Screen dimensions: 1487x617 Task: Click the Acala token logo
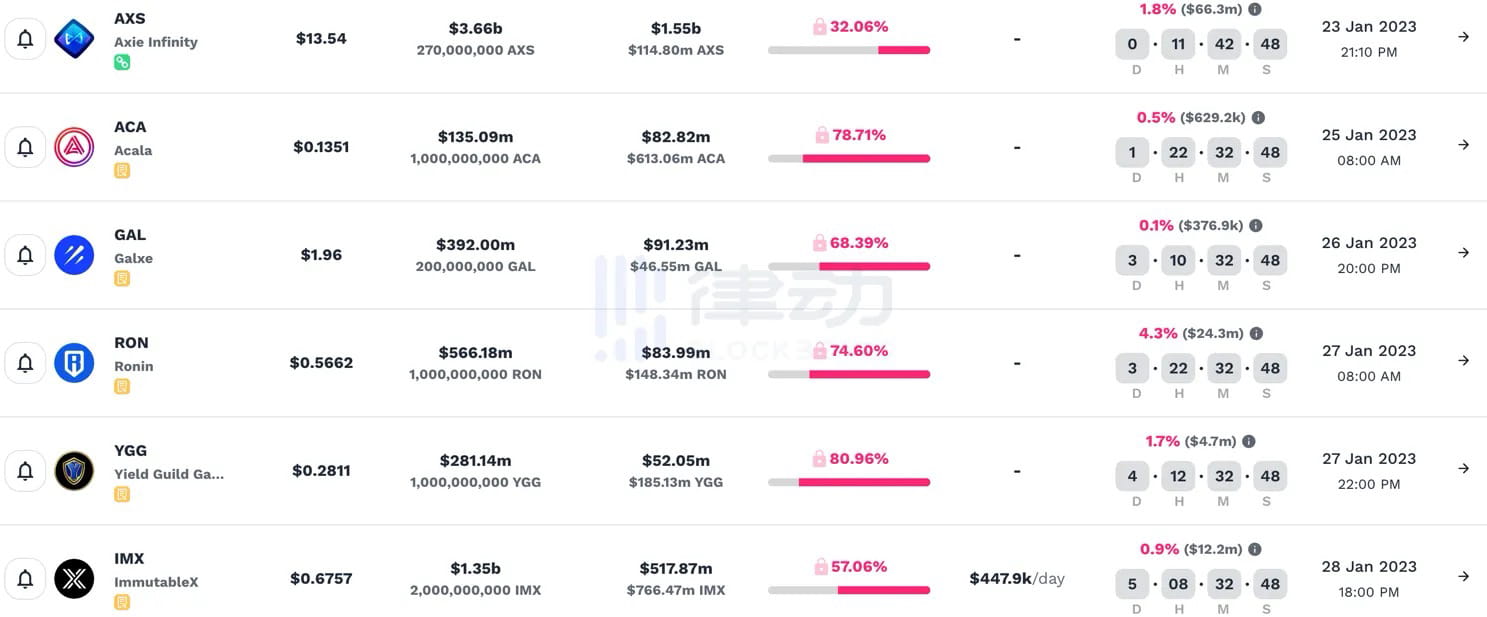click(x=74, y=147)
